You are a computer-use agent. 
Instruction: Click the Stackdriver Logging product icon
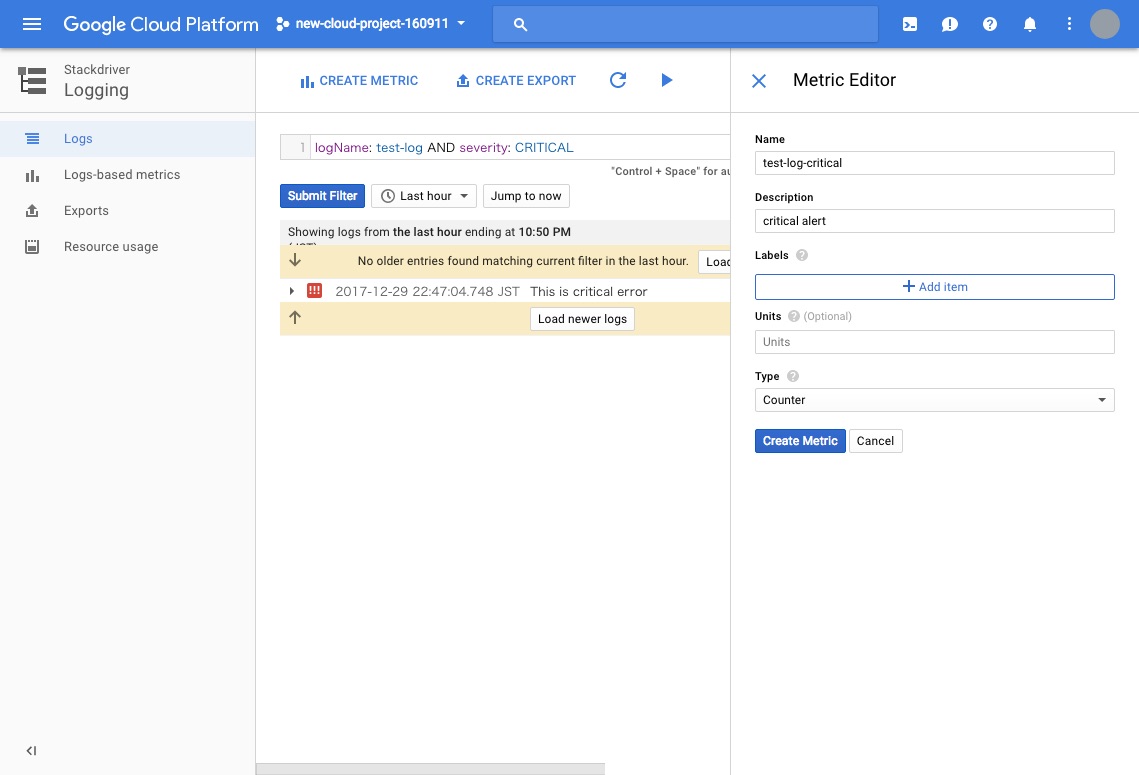coord(32,81)
